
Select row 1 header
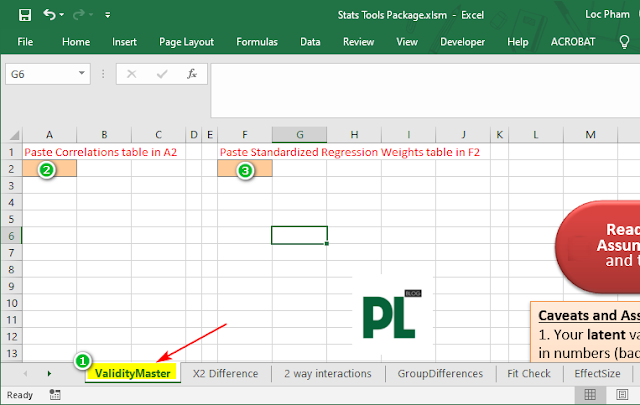11,152
